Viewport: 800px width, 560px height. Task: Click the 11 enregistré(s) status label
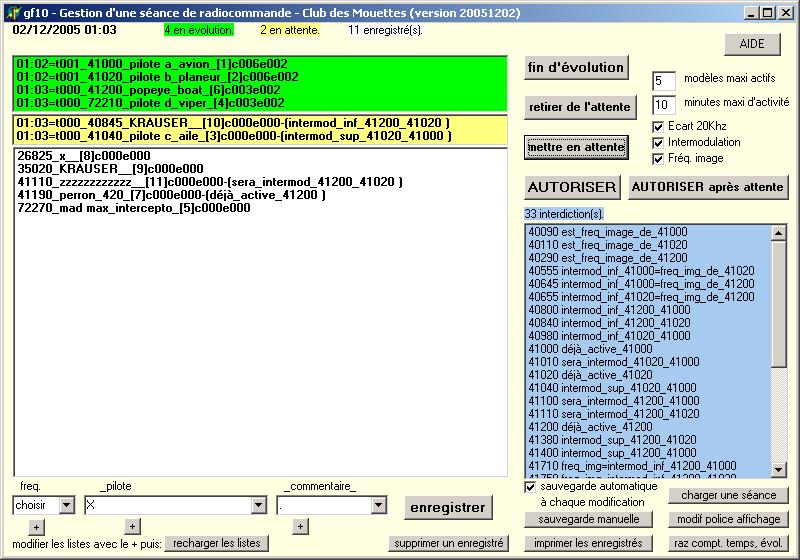coord(386,30)
